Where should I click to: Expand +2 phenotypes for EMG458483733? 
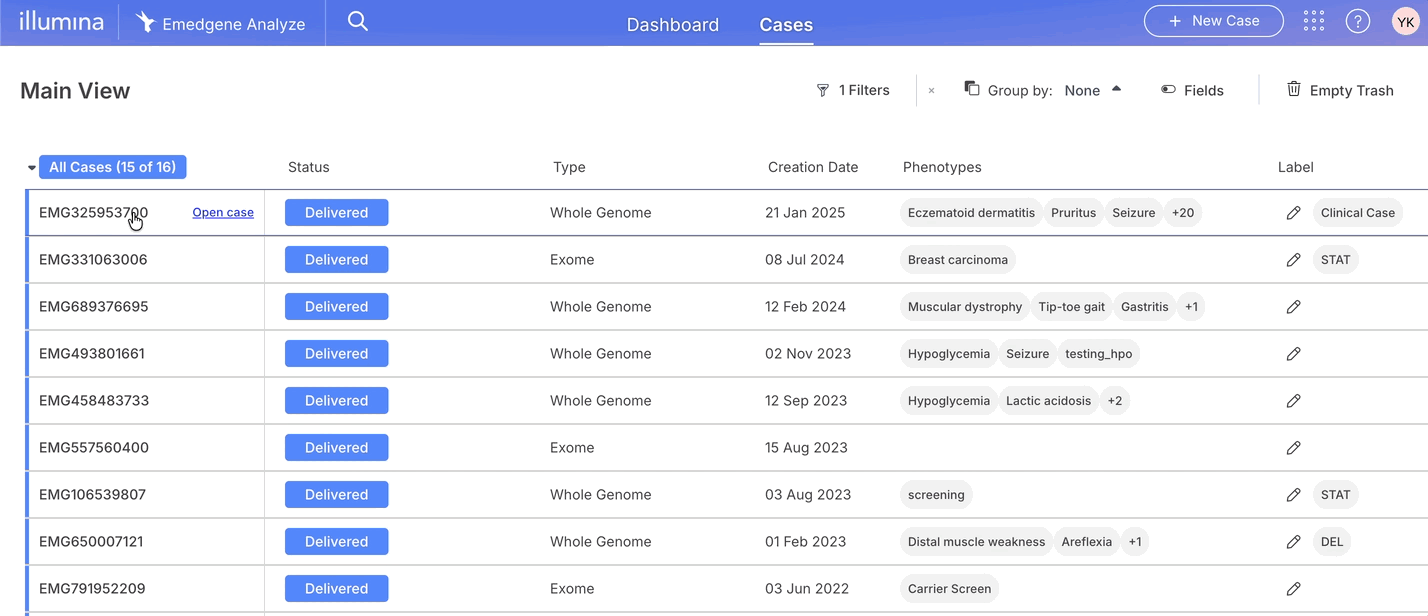tap(1115, 401)
